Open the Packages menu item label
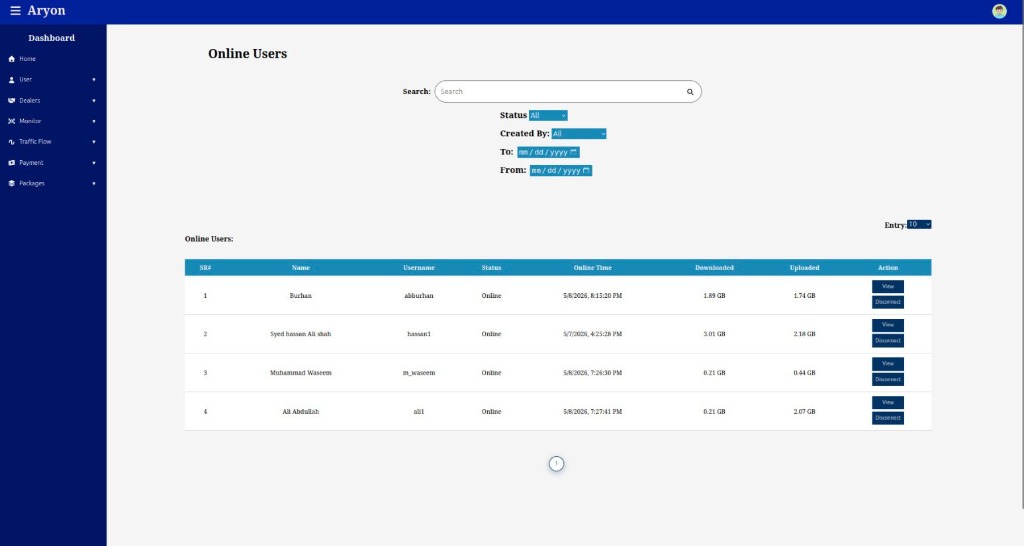The height and width of the screenshot is (546, 1024). (x=32, y=184)
